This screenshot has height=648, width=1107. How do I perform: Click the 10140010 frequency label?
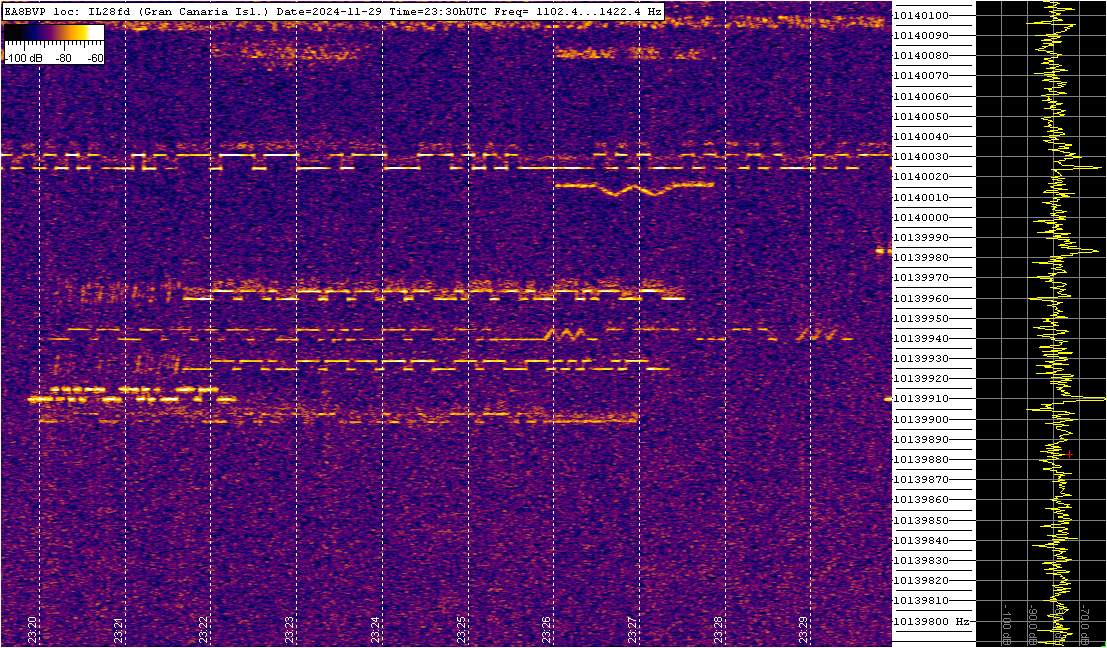click(x=921, y=197)
